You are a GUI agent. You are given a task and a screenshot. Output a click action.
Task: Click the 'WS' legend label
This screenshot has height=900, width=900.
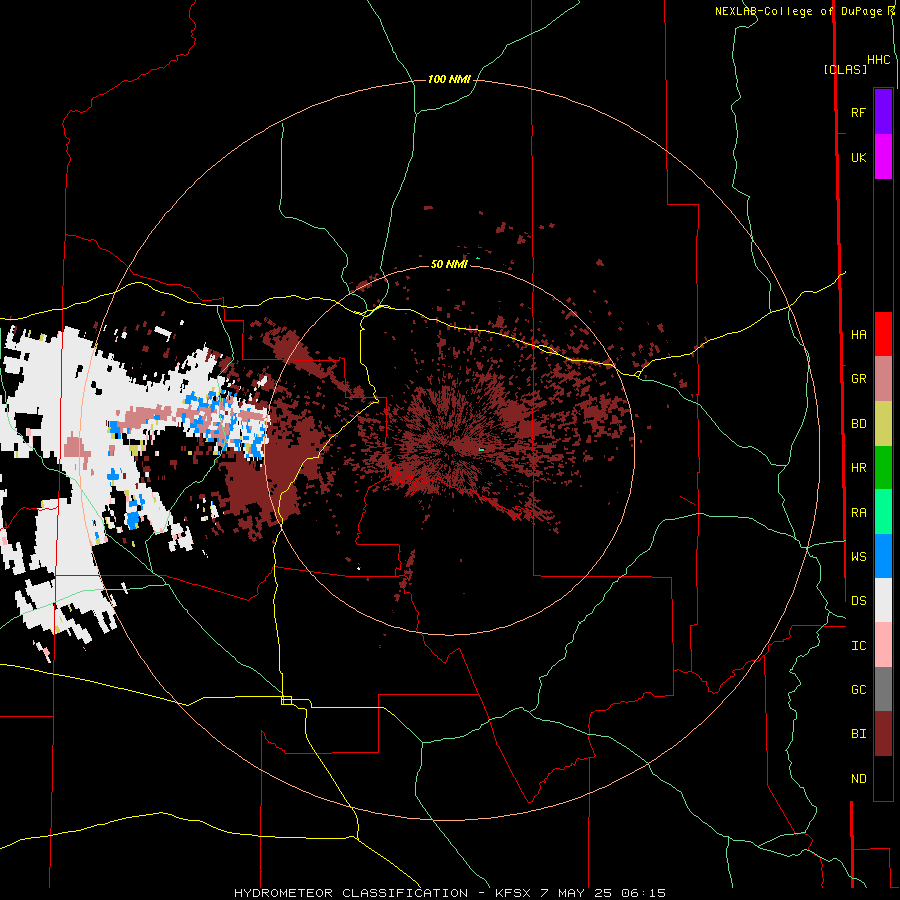coord(858,556)
